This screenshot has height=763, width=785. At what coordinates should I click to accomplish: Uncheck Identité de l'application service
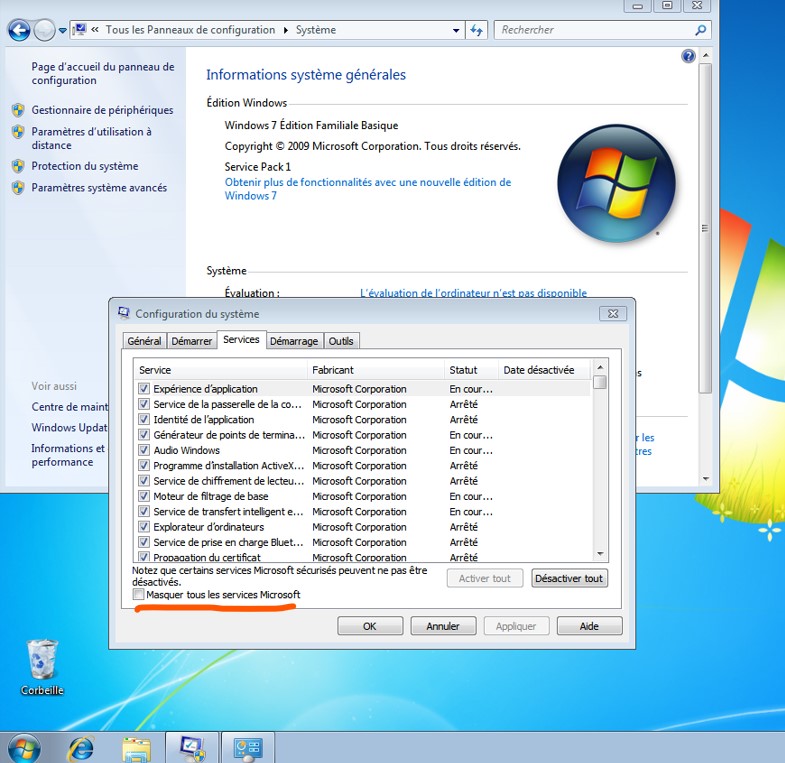[144, 419]
